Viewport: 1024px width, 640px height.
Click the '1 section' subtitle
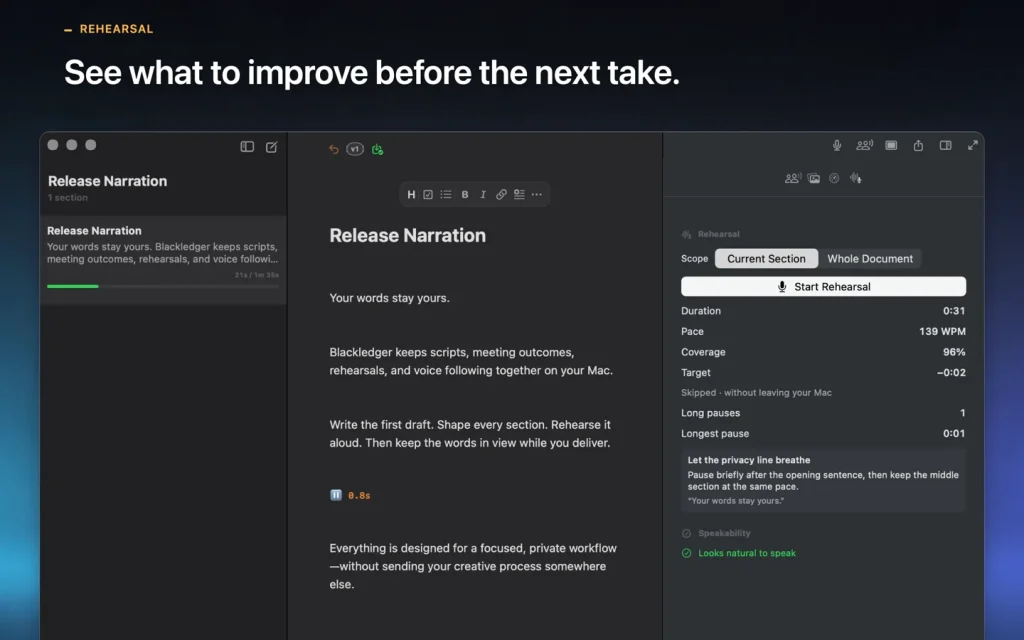(67, 198)
